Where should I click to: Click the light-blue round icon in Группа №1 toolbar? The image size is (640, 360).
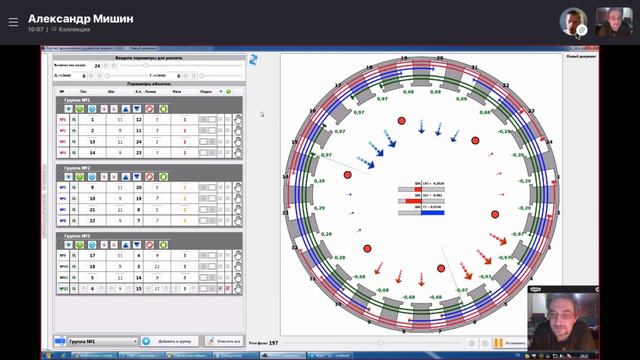pyautogui.click(x=92, y=109)
